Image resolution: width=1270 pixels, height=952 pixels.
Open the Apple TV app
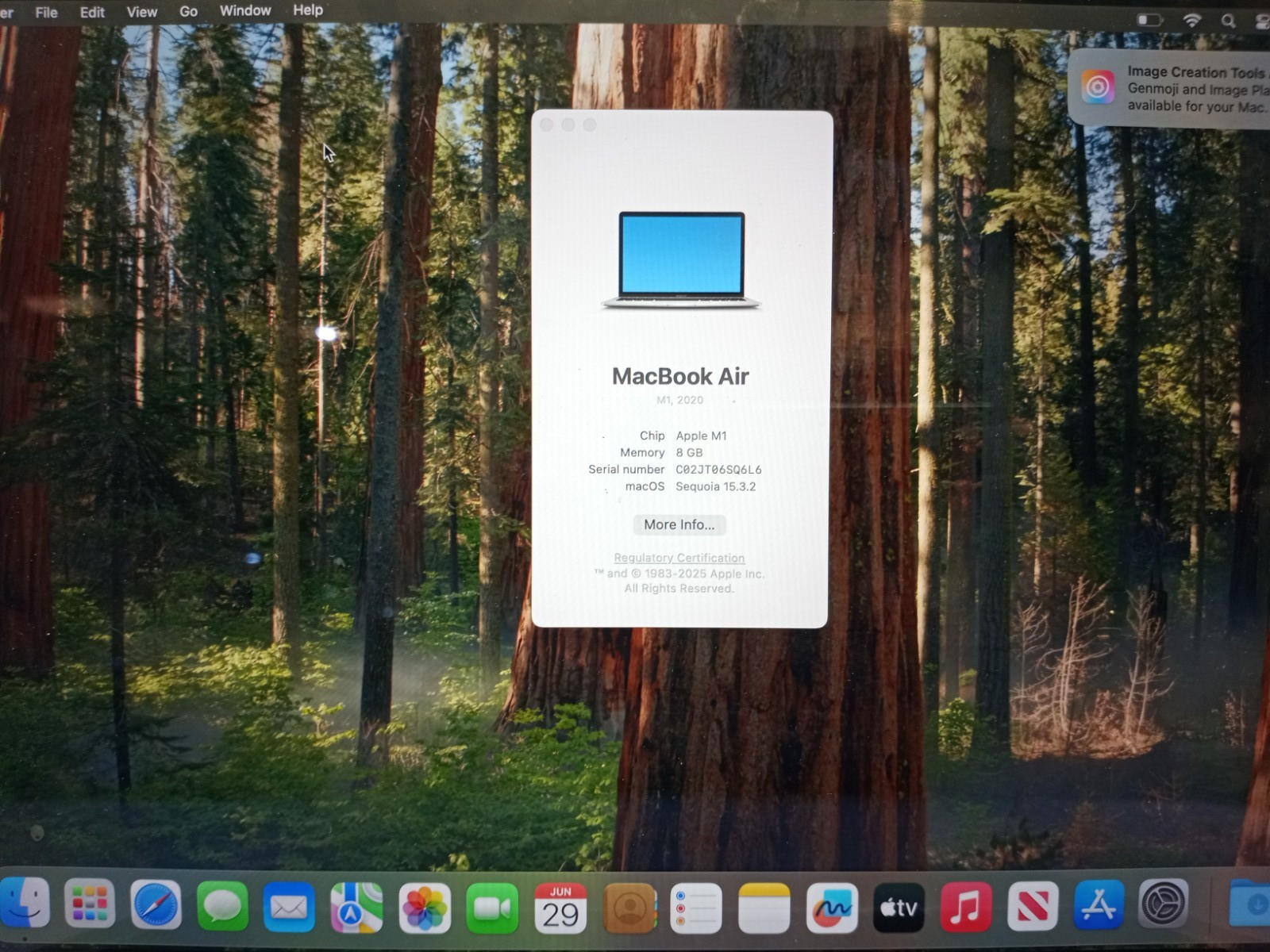tap(899, 907)
